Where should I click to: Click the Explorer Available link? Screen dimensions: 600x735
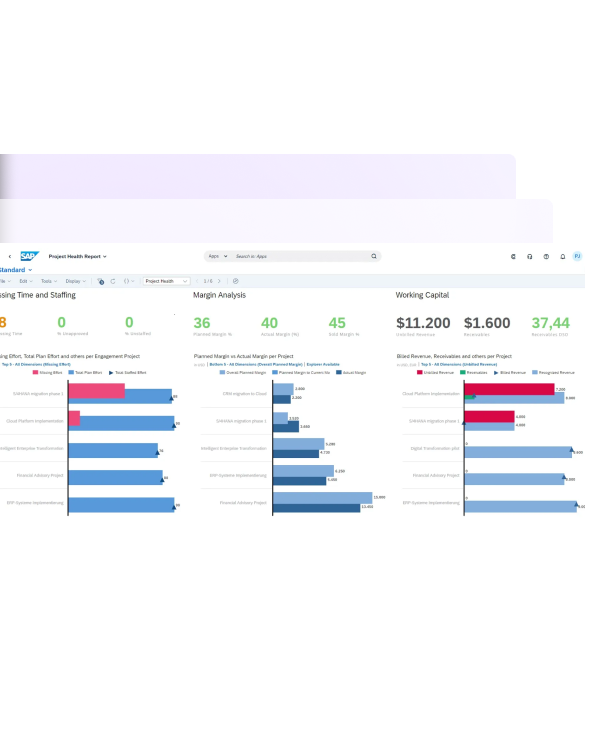(323, 365)
